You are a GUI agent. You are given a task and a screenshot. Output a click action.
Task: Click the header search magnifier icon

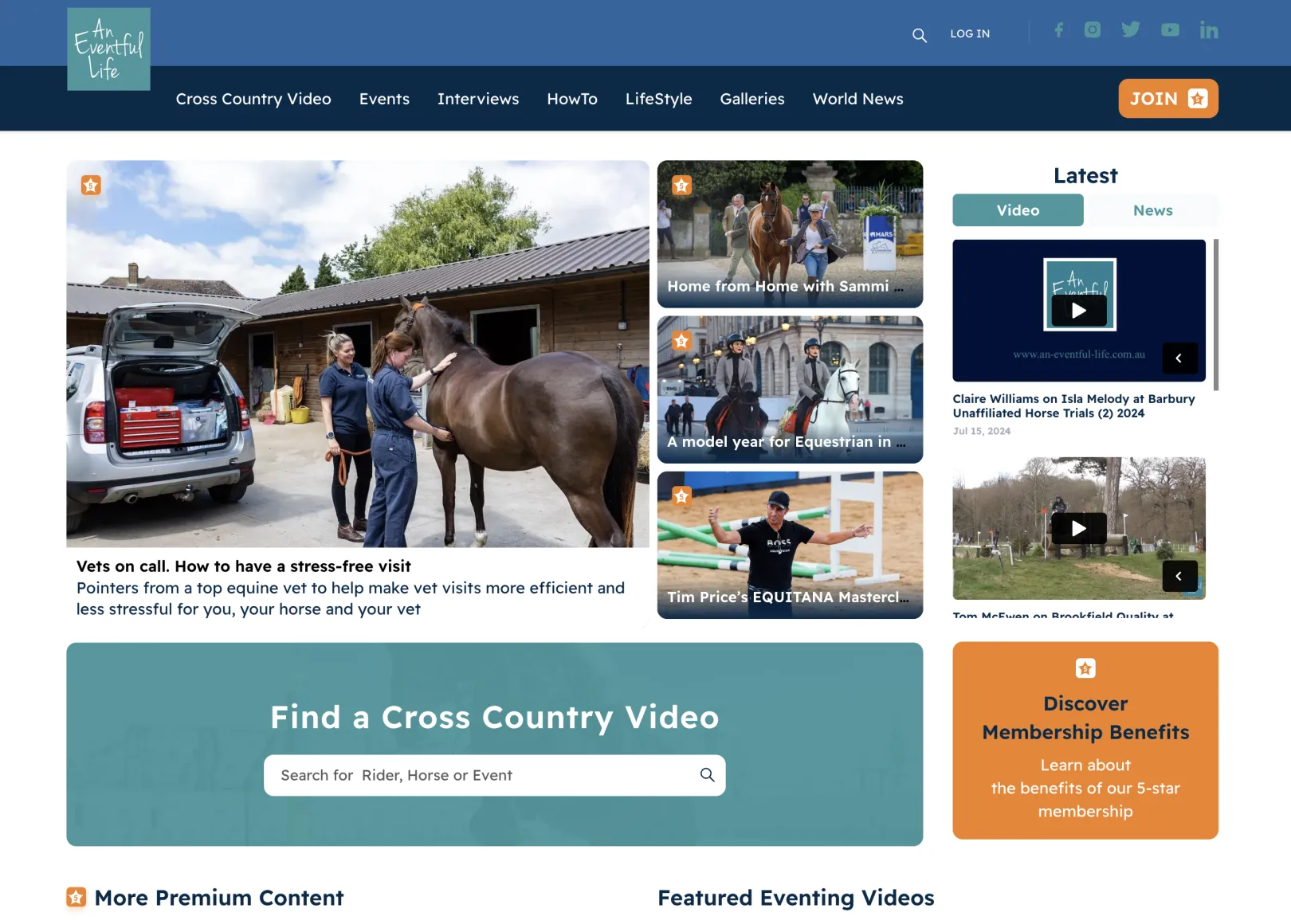click(919, 35)
